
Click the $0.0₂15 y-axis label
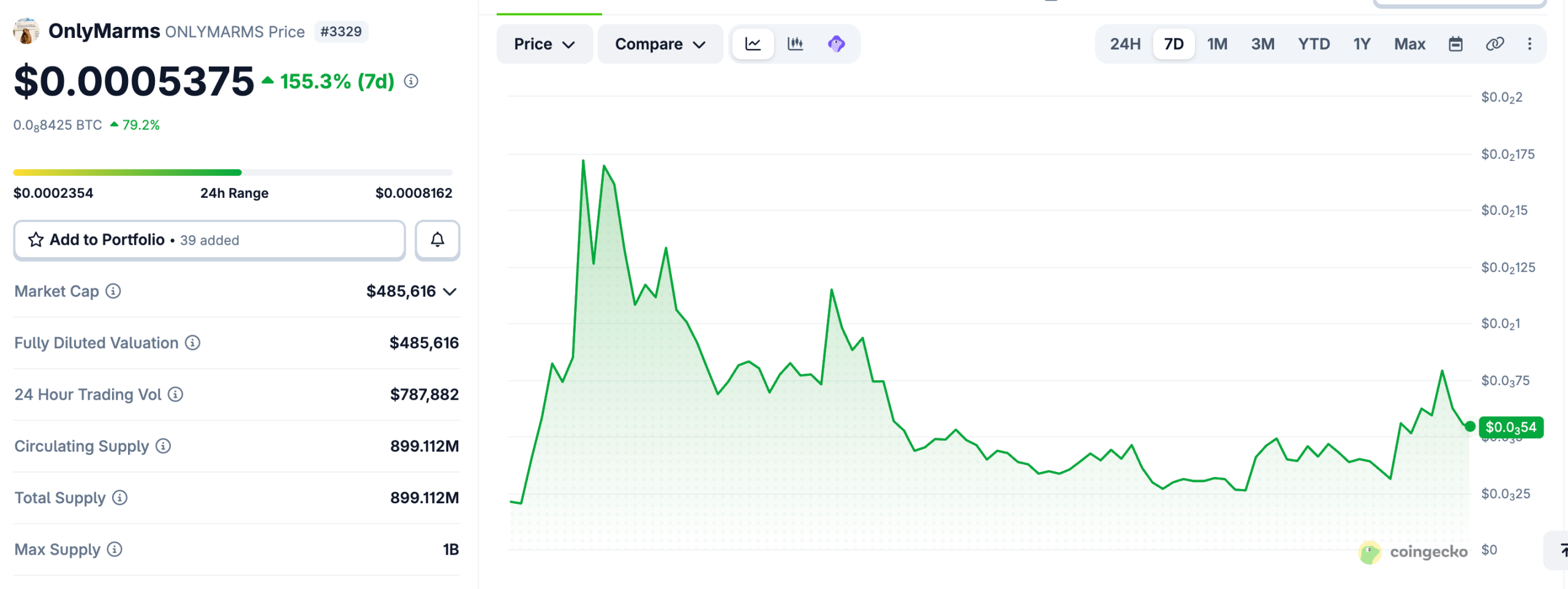1504,211
